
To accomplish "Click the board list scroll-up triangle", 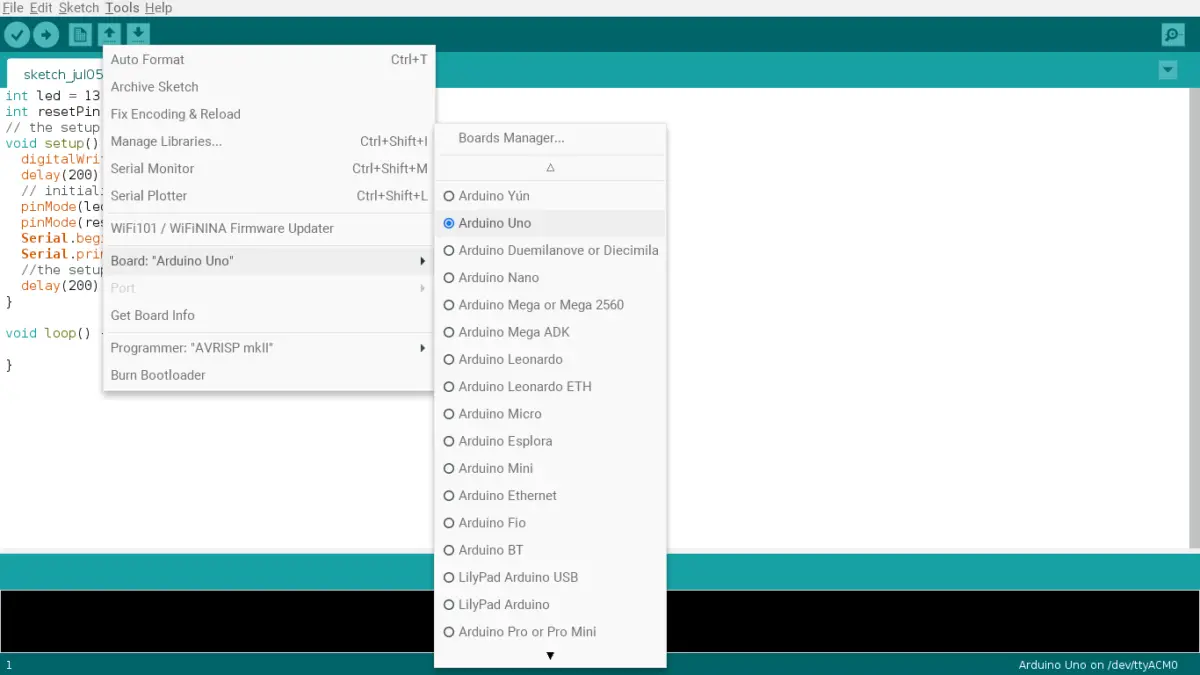I will pyautogui.click(x=550, y=168).
